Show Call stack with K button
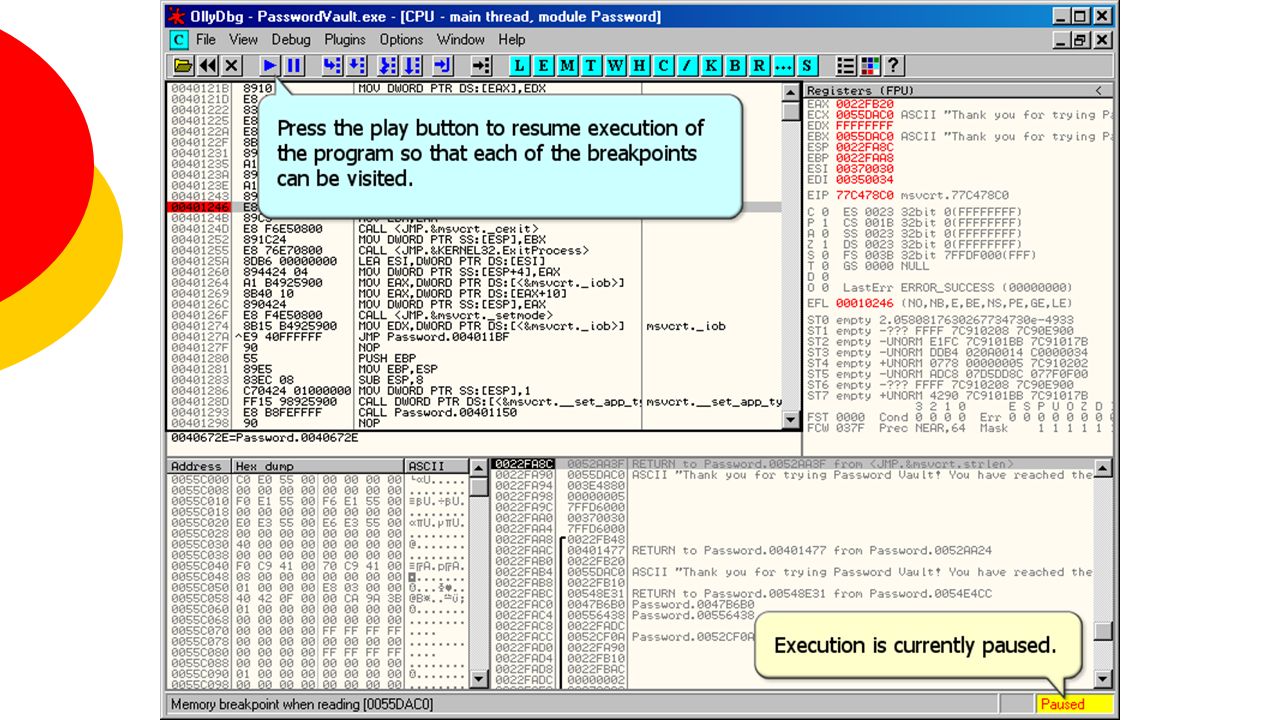 tap(711, 65)
